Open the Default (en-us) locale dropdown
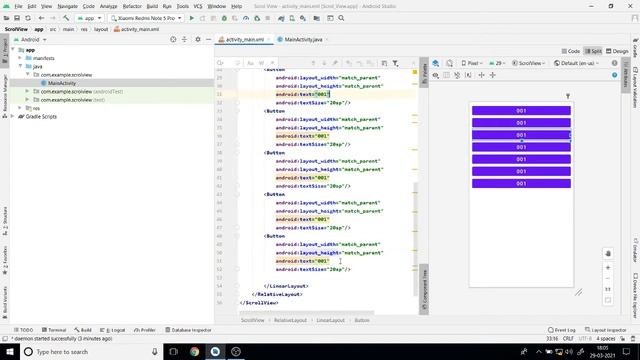The width and height of the screenshot is (640, 360). tap(576, 63)
